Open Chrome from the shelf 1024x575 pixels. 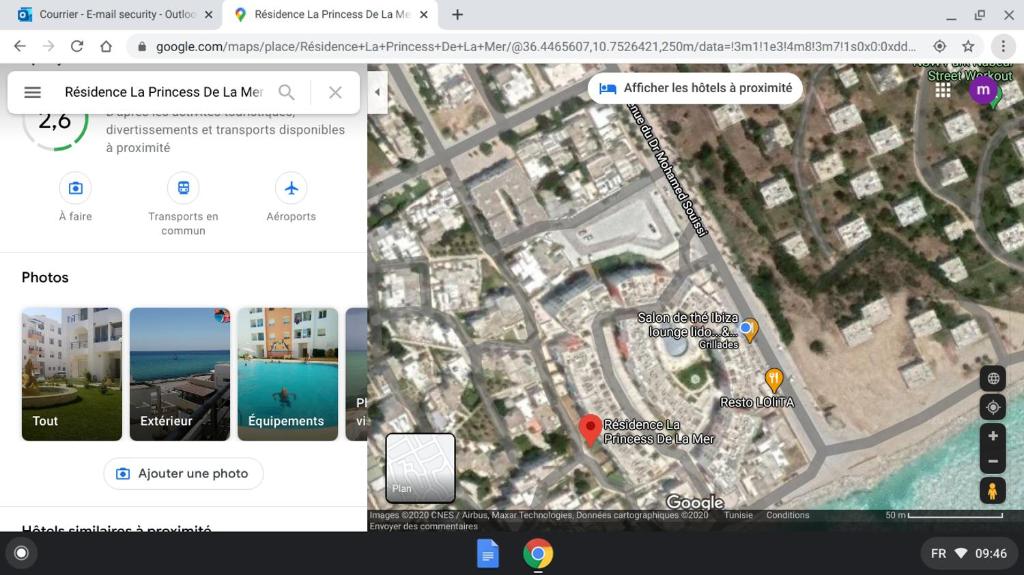point(537,554)
